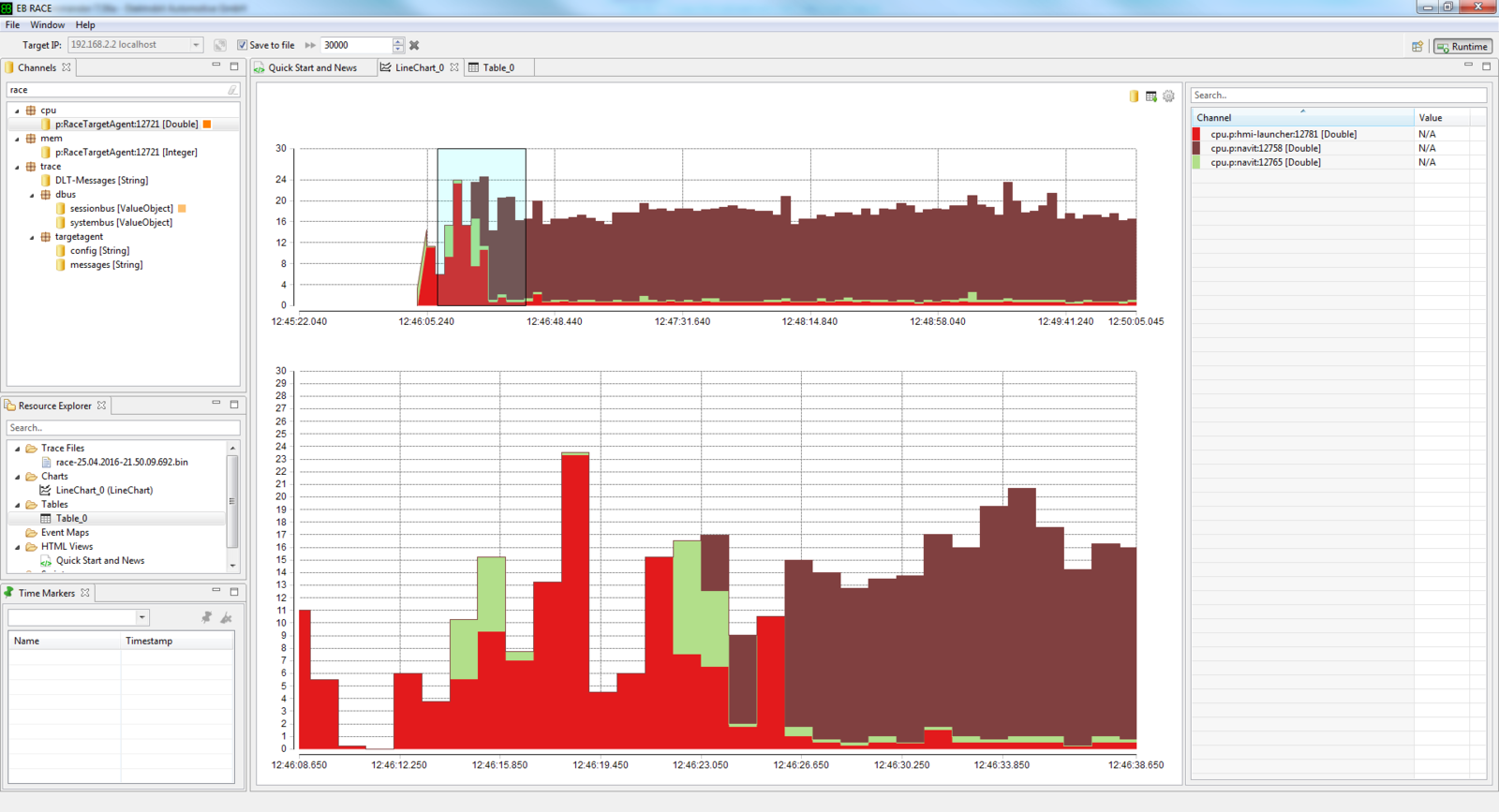Viewport: 1499px width, 812px height.
Task: Open the Help menu
Action: [x=85, y=25]
